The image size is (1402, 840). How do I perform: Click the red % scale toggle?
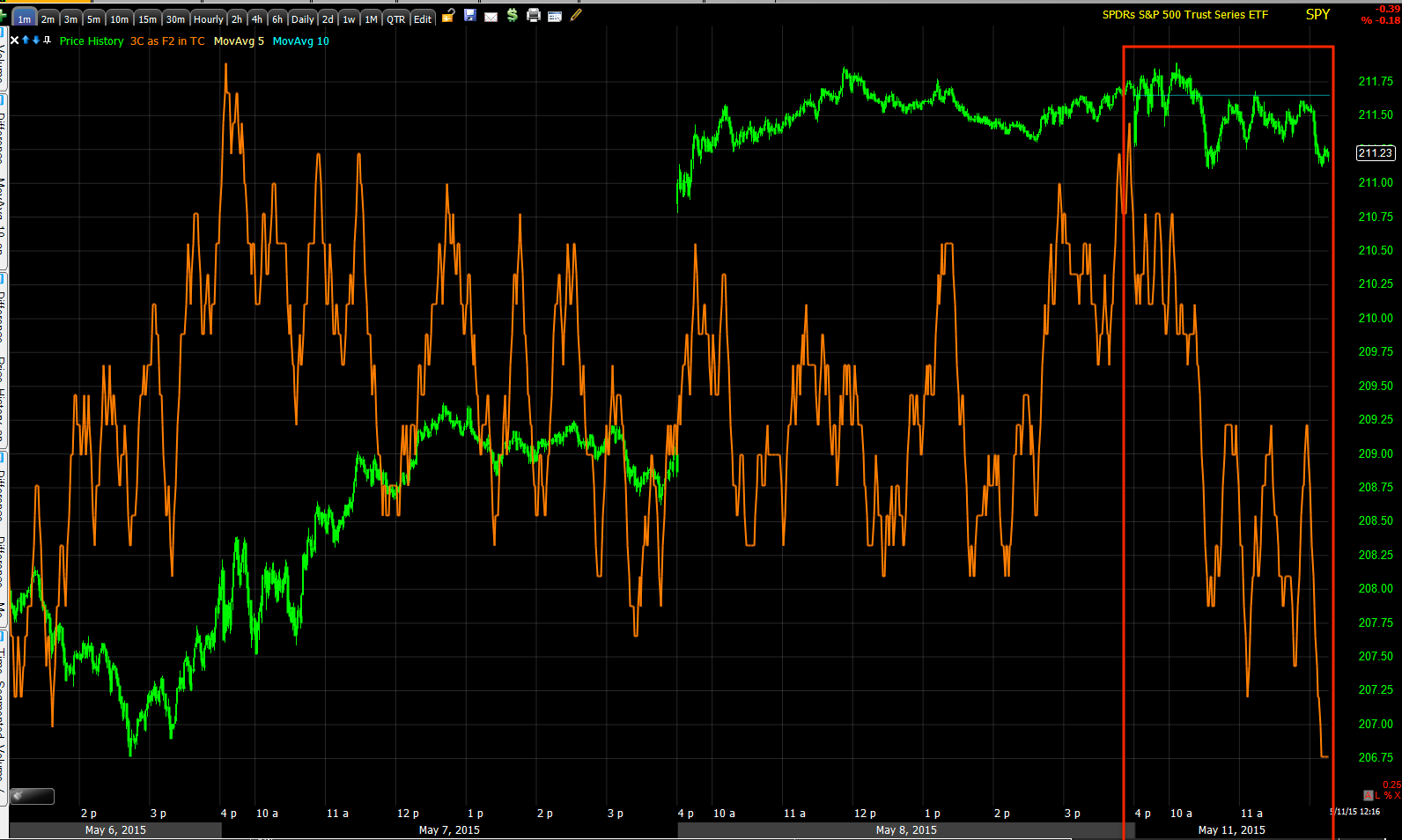tap(1388, 795)
